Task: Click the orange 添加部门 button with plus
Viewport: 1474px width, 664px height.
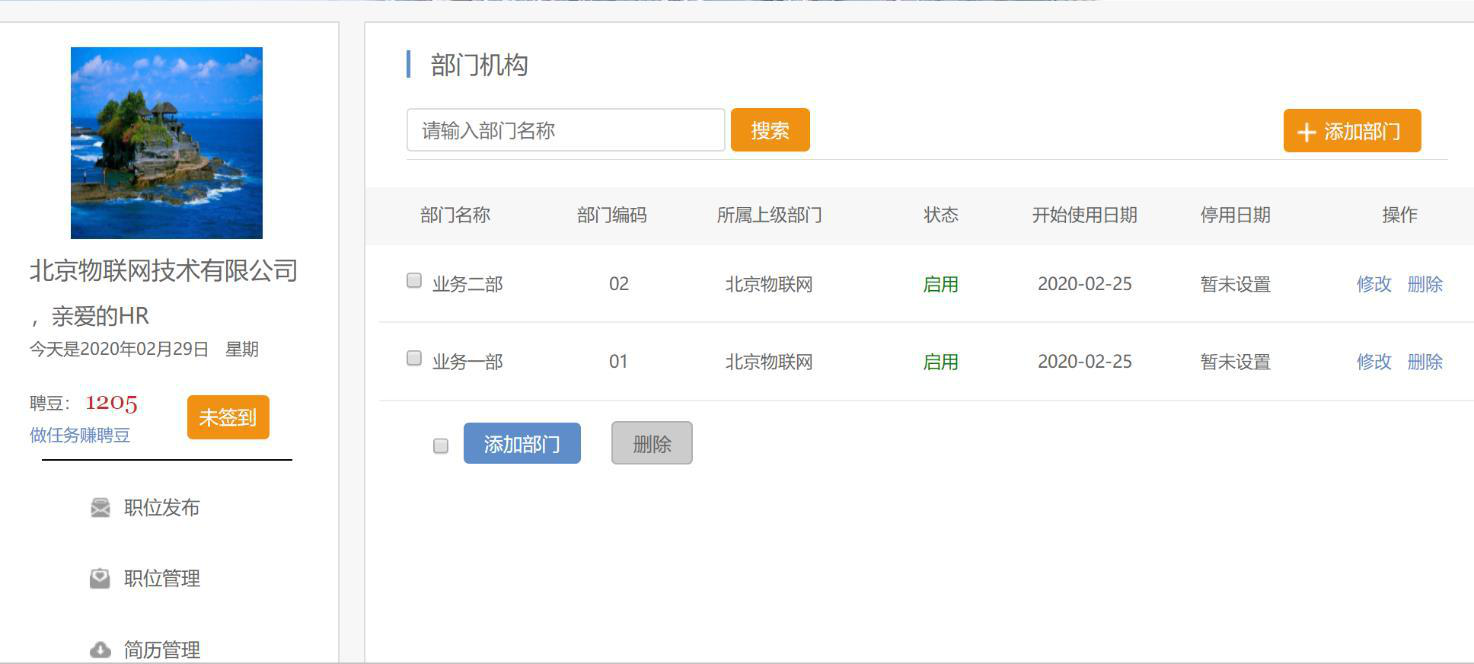Action: tap(1352, 131)
